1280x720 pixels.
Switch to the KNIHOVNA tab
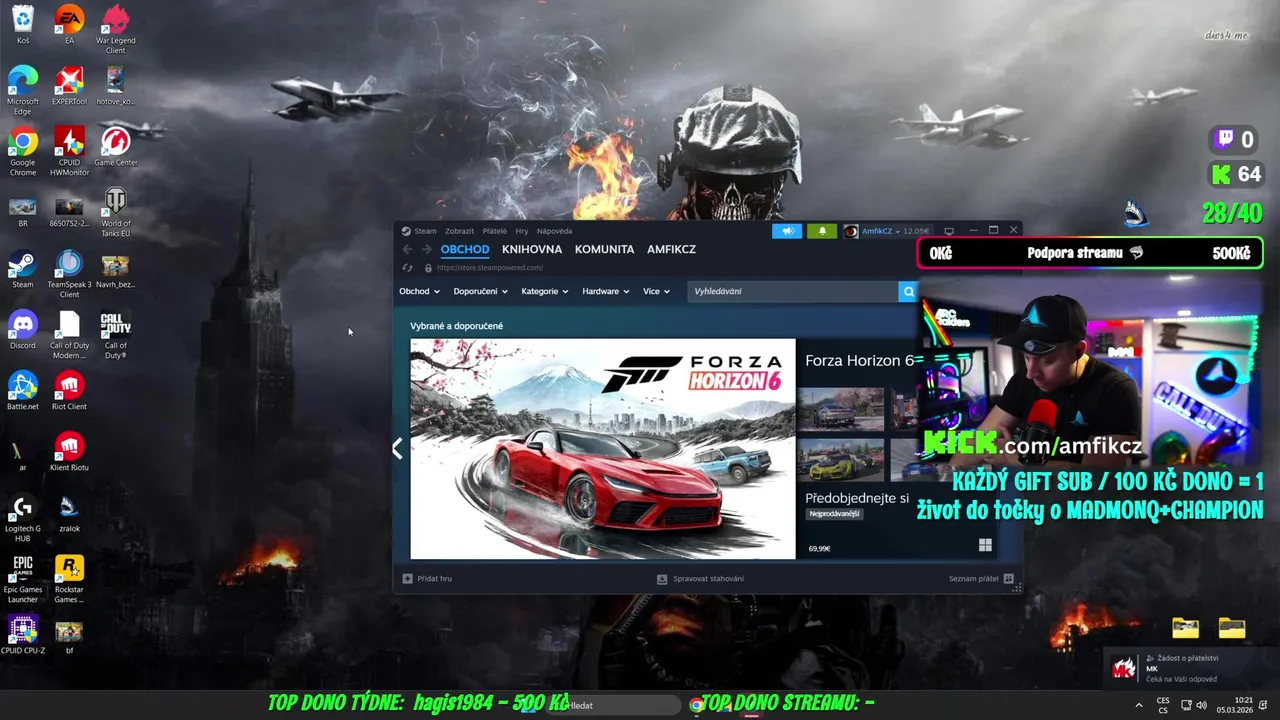(x=532, y=250)
